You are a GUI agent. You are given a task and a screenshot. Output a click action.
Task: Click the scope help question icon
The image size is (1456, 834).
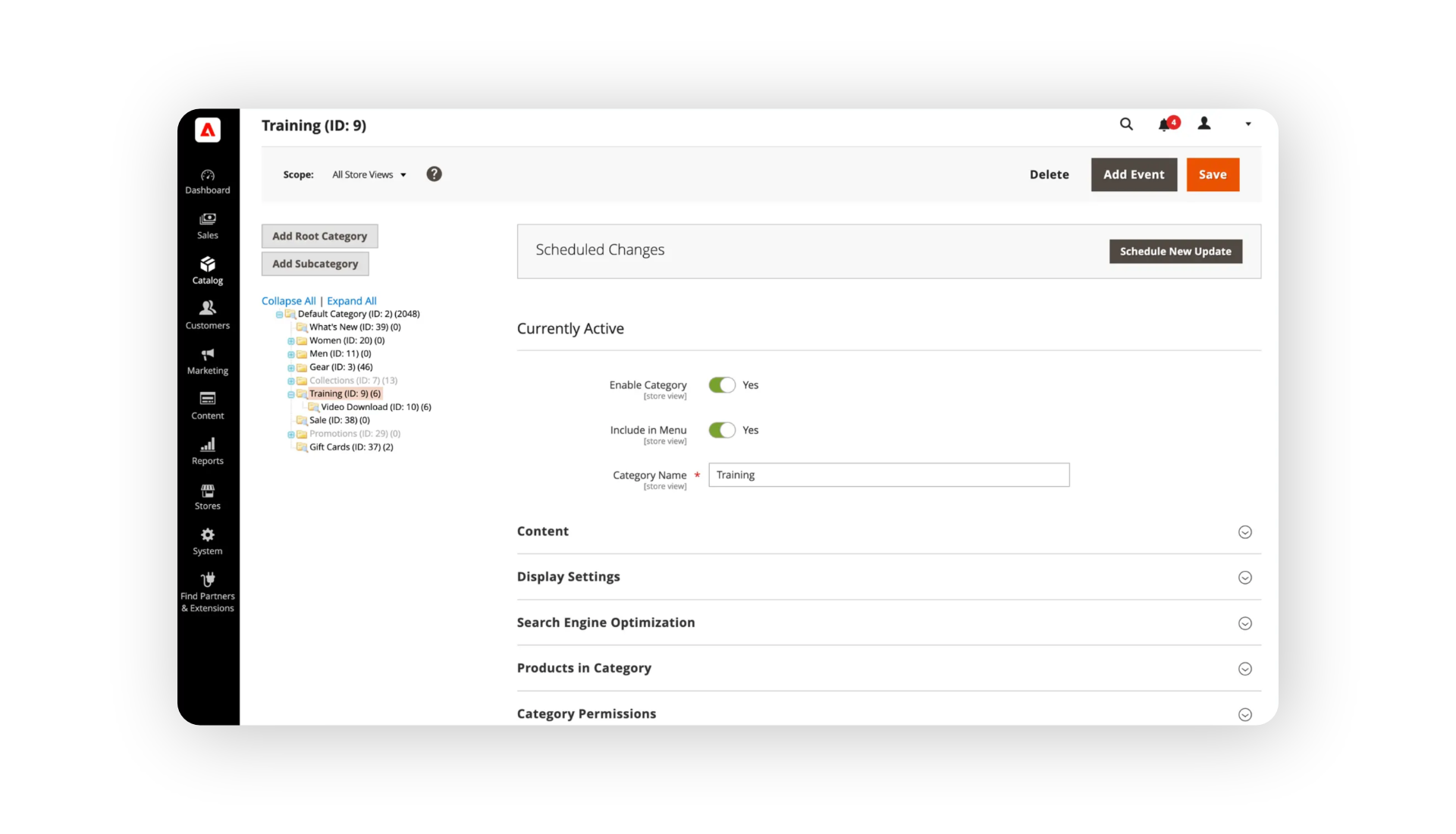[x=434, y=174]
